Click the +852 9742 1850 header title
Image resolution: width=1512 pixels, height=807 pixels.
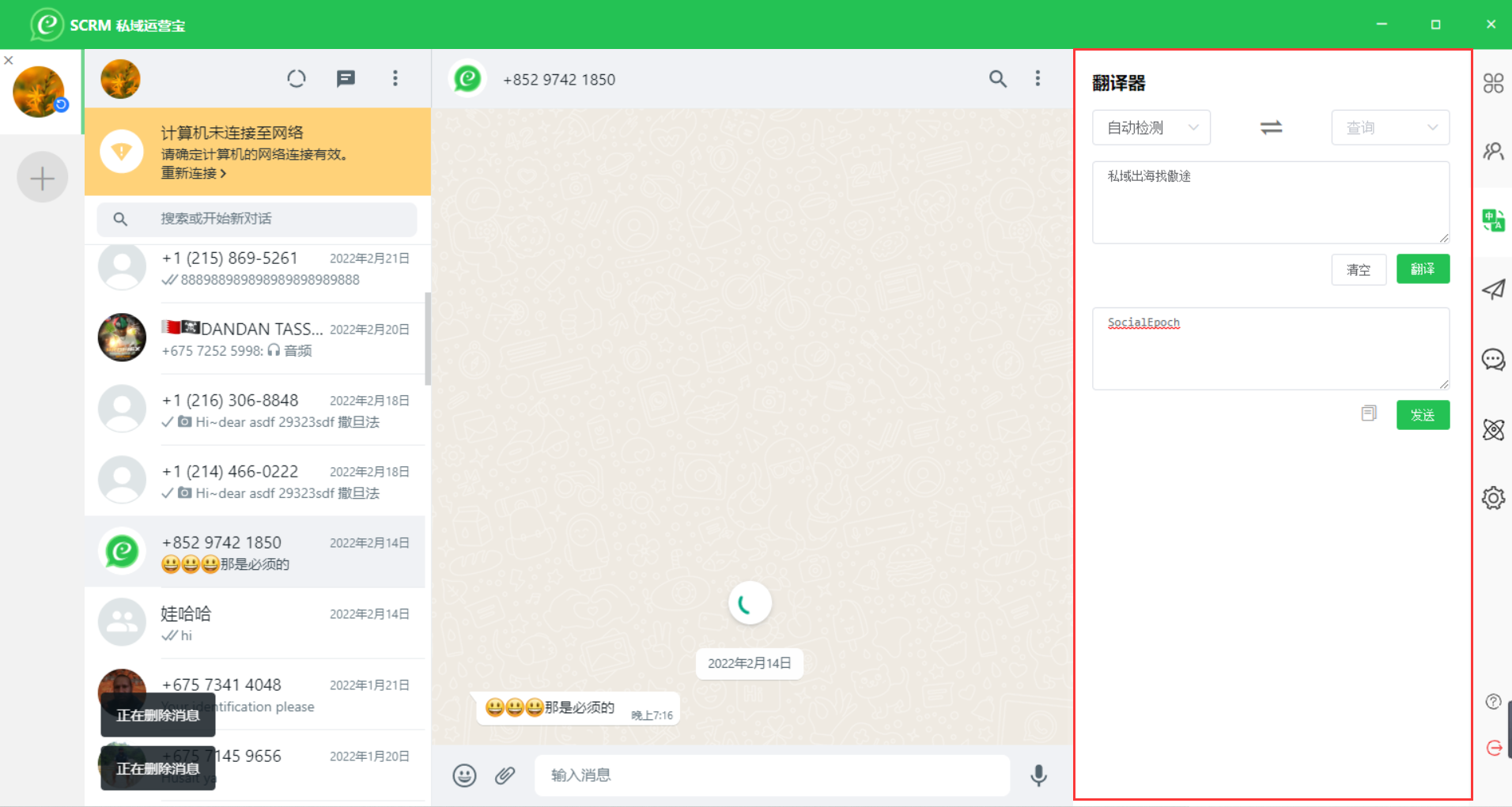pos(559,80)
